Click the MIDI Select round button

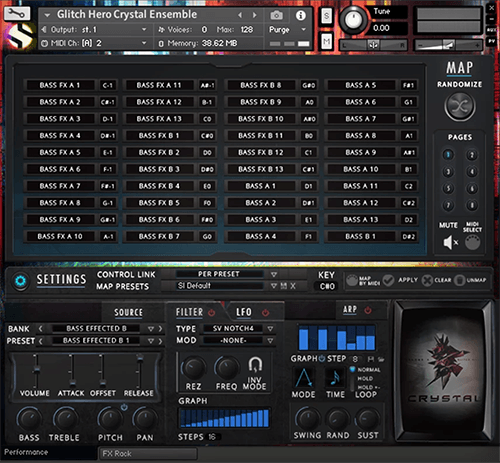coord(472,242)
